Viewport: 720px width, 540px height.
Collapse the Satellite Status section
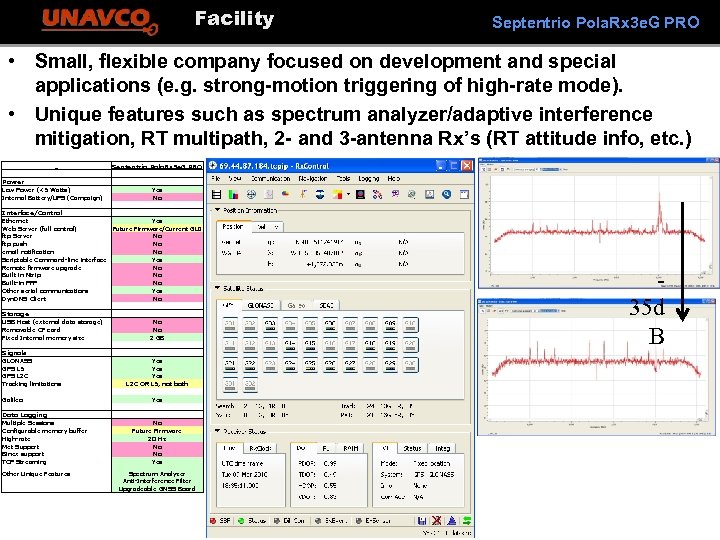[x=217, y=288]
